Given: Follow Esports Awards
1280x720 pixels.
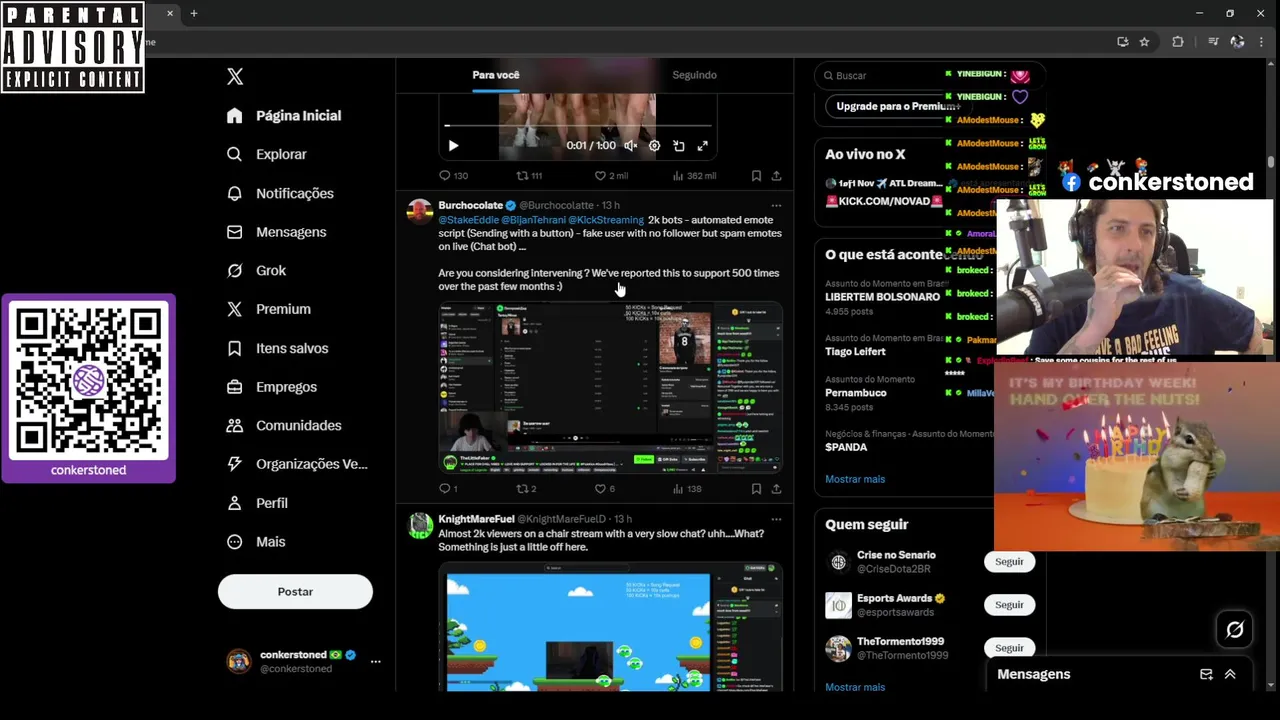Looking at the screenshot, I should 1009,605.
